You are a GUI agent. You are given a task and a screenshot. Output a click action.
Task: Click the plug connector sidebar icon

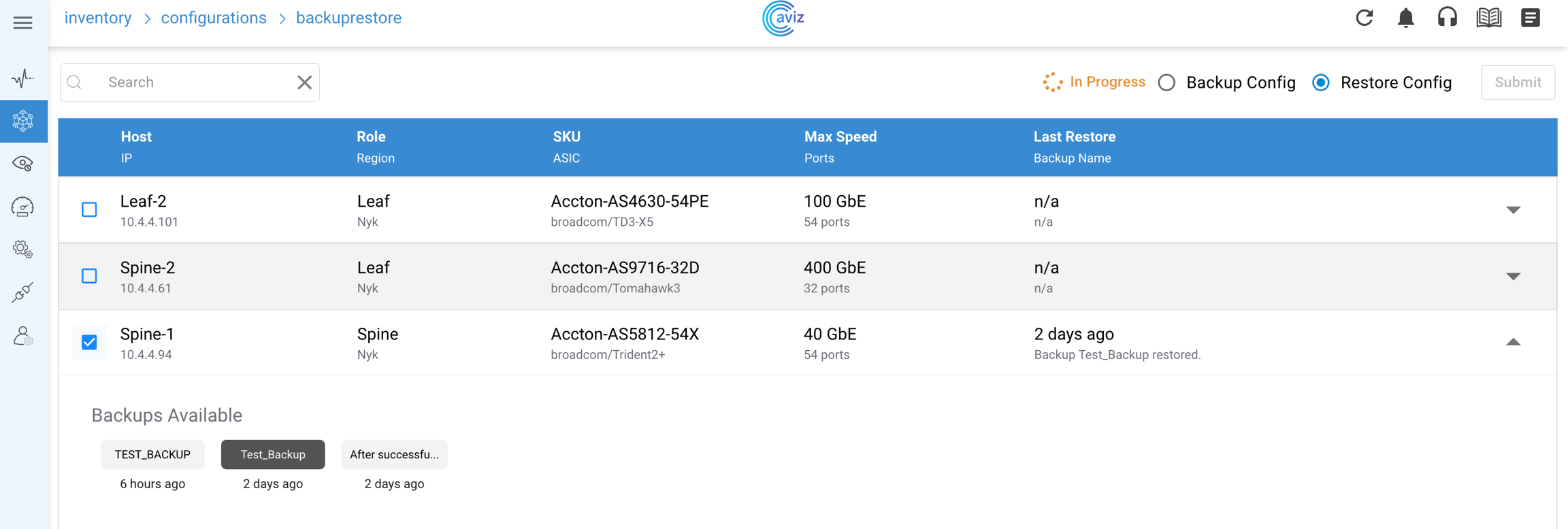23,292
